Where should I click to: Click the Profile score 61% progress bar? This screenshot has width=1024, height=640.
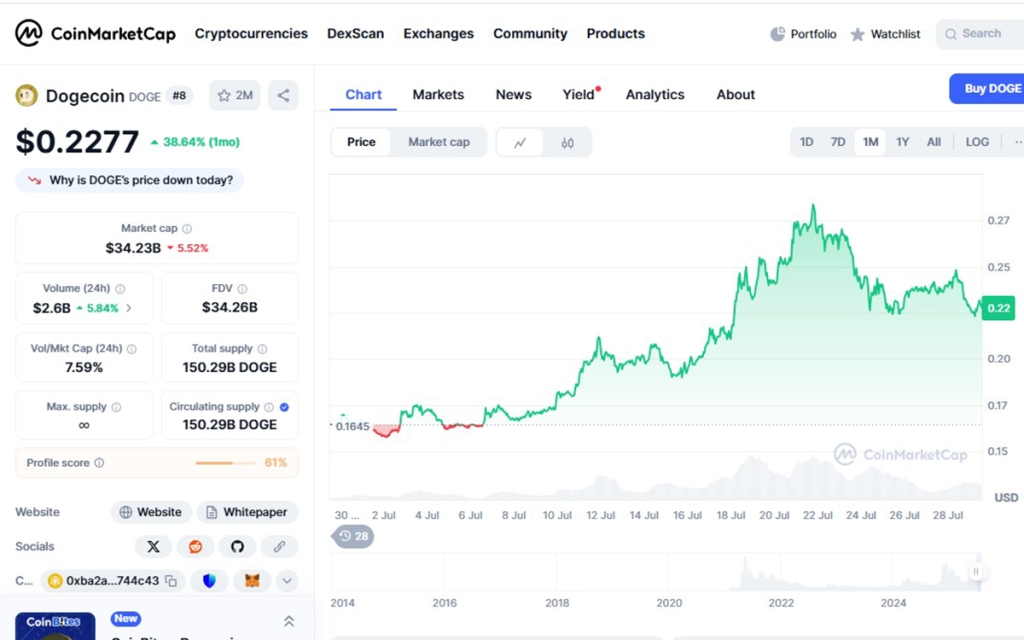click(225, 463)
